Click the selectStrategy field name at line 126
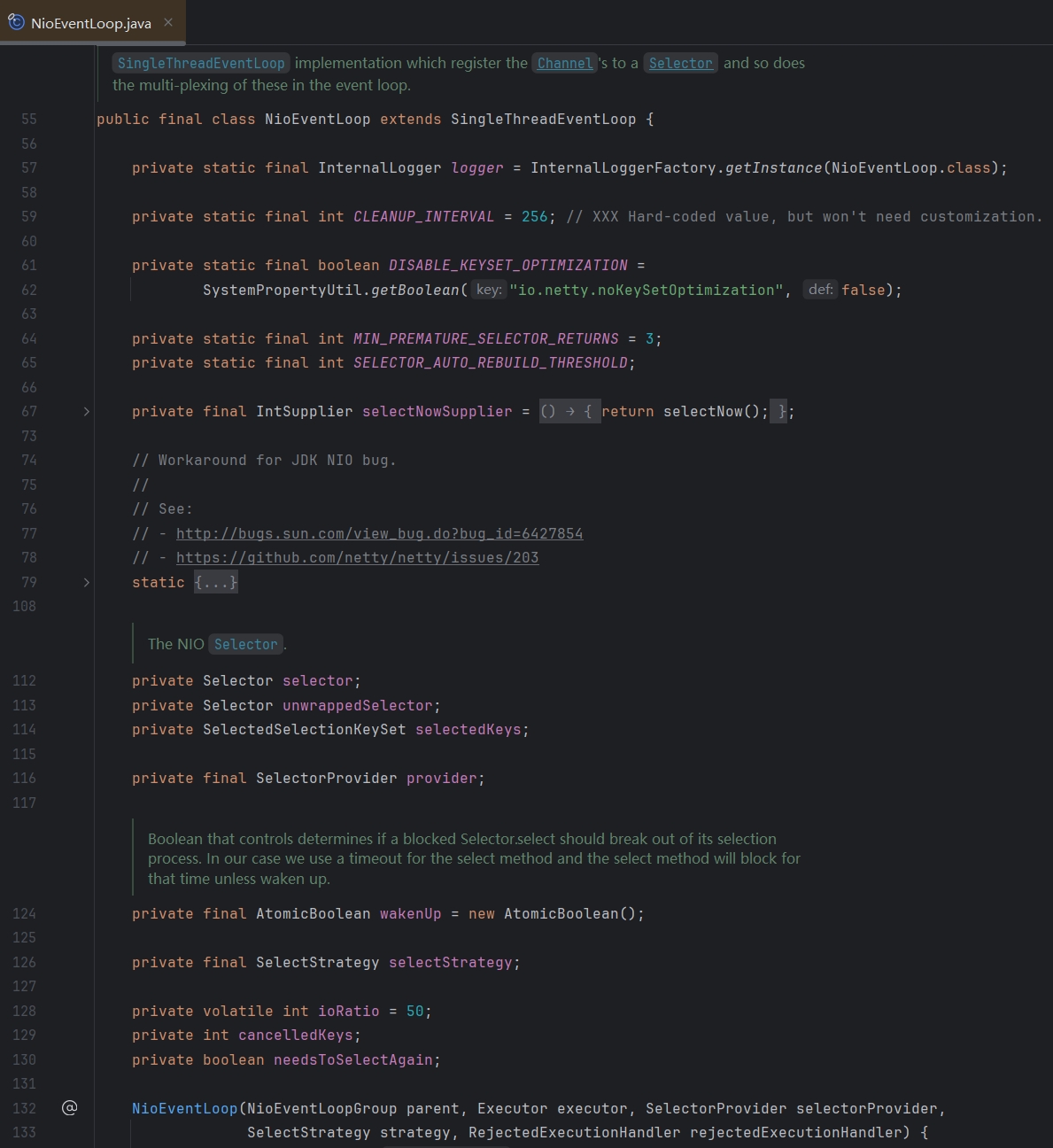Viewport: 1053px width, 1148px height. [x=451, y=962]
